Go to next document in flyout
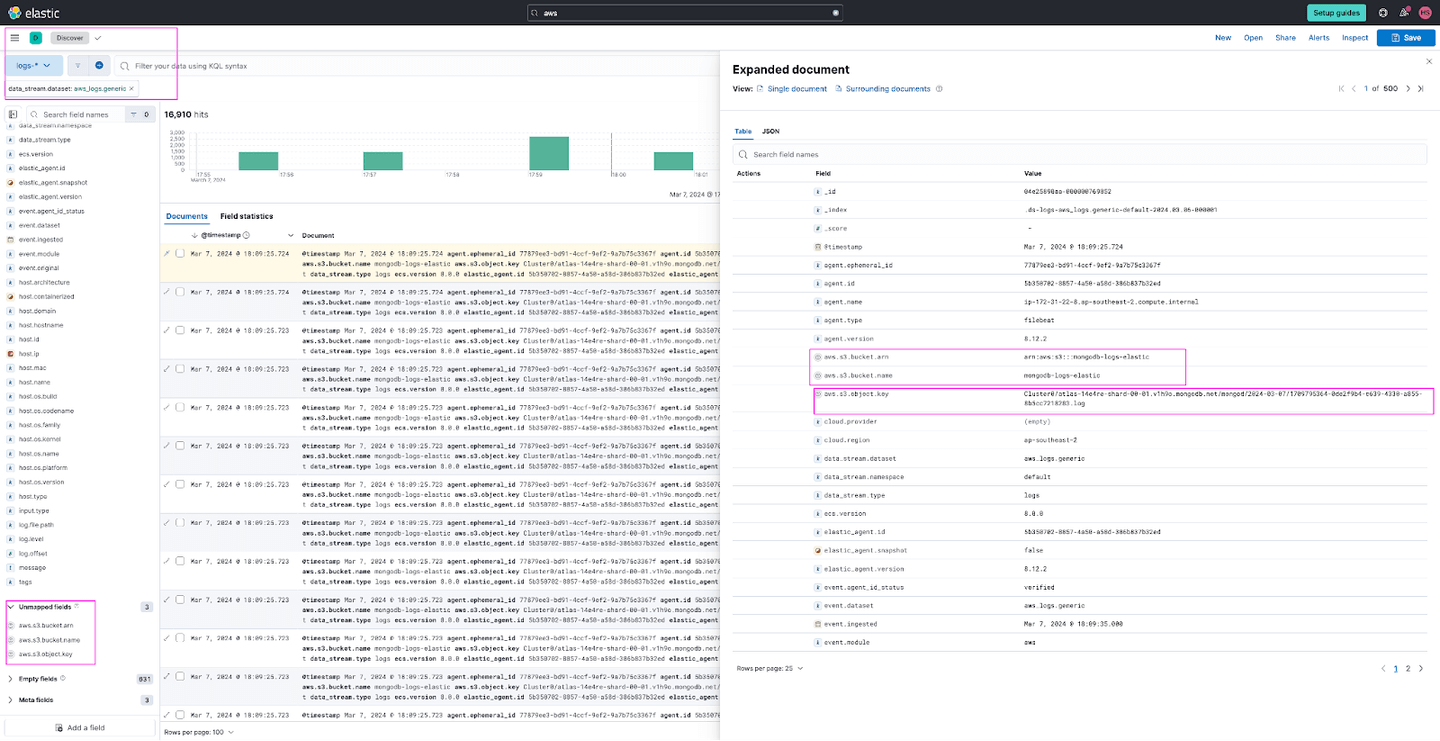The height and width of the screenshot is (741, 1440). [x=1409, y=89]
